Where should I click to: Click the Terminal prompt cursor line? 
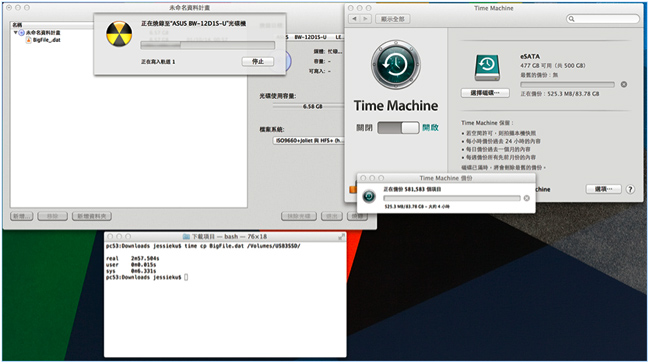[x=147, y=277]
